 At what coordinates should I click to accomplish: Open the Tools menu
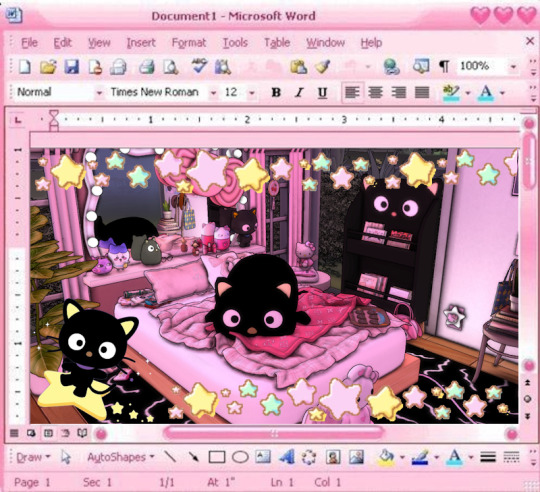pyautogui.click(x=235, y=43)
